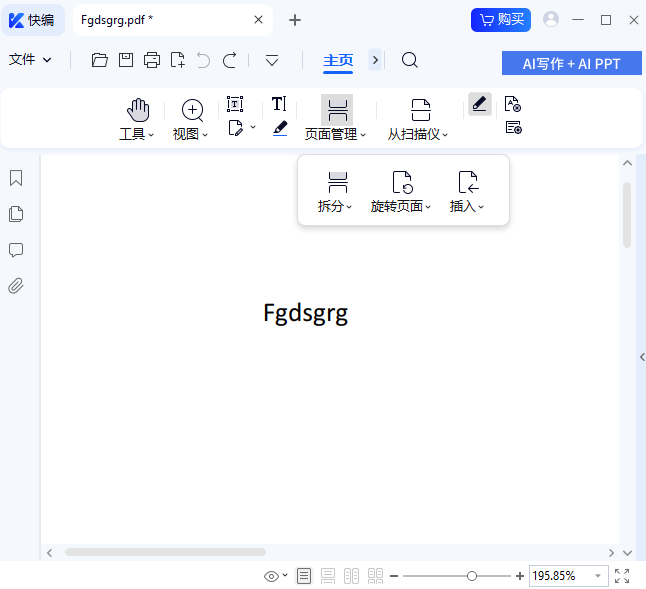Open the bookmarks sidebar panel

[x=16, y=178]
